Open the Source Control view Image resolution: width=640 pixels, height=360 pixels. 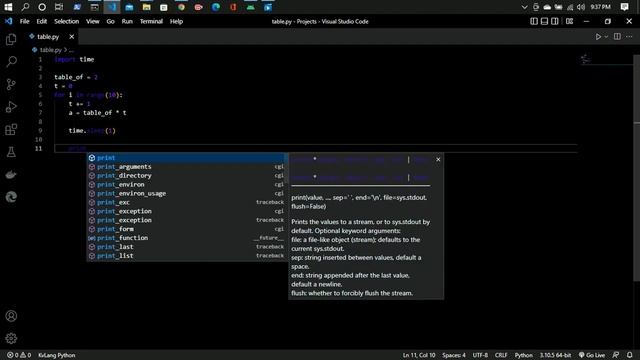tap(11, 84)
